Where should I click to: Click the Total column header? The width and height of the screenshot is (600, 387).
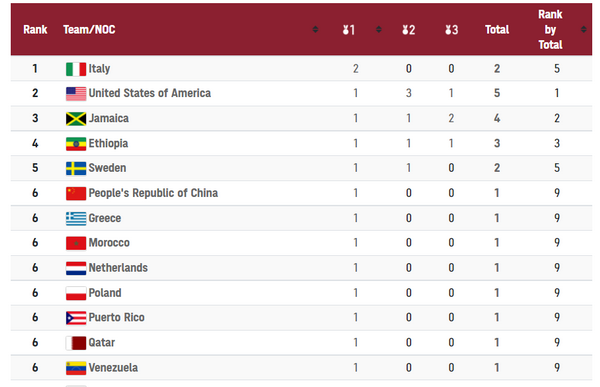[497, 29]
